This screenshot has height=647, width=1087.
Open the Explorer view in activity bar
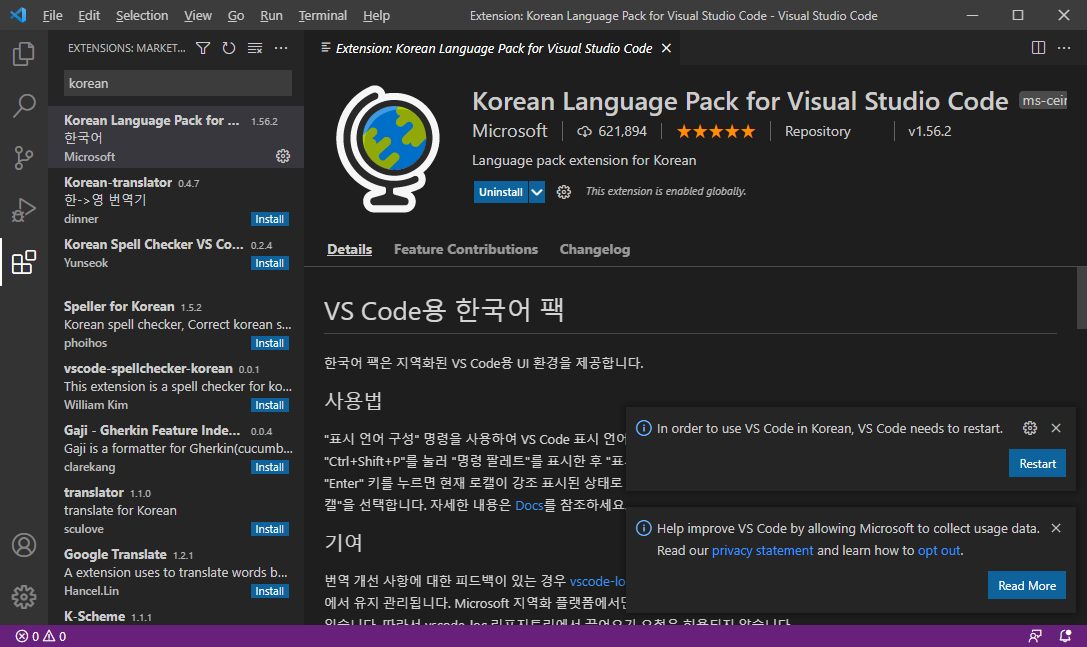pos(24,53)
